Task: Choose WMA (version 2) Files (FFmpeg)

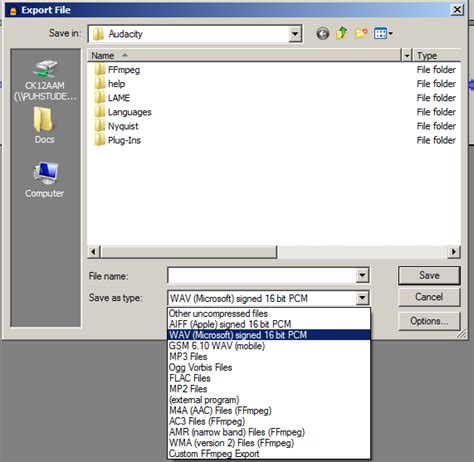Action: point(269,443)
